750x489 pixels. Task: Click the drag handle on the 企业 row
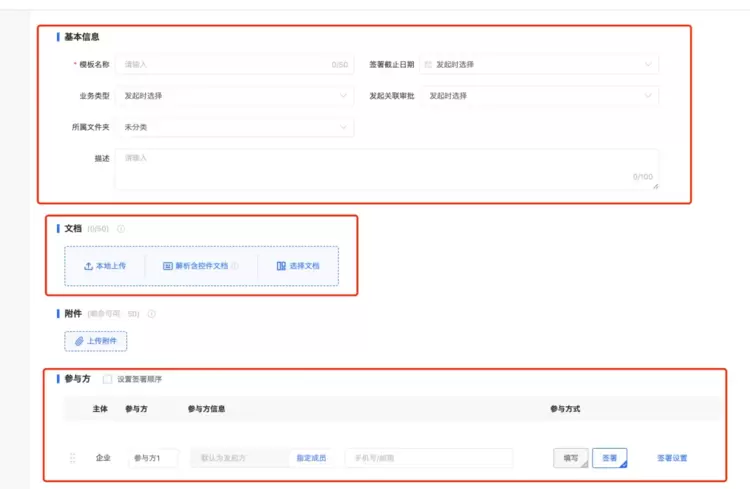(x=72, y=458)
